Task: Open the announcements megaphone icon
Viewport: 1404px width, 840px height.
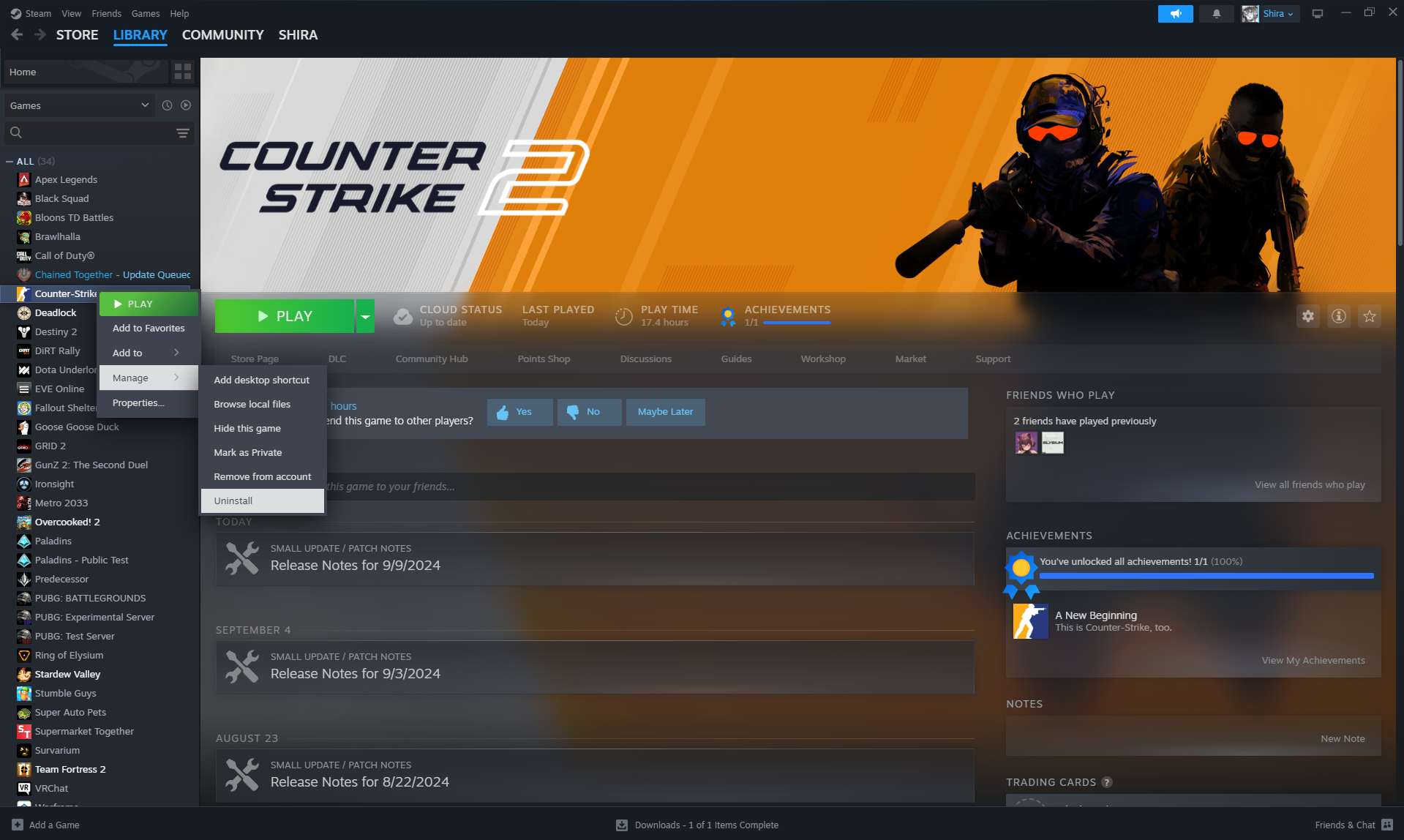Action: click(1175, 13)
